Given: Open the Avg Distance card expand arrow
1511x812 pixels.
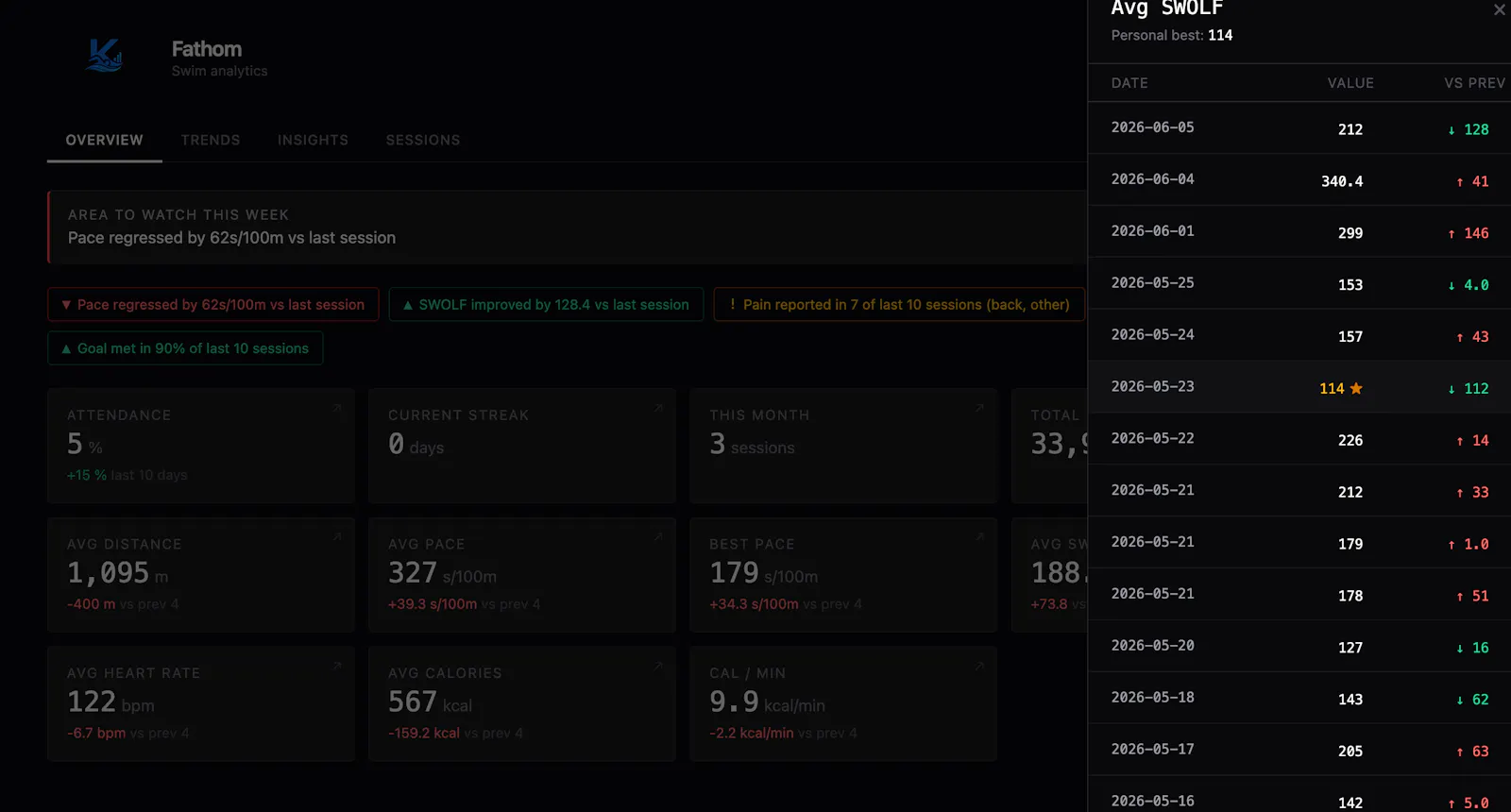Looking at the screenshot, I should coord(337,536).
